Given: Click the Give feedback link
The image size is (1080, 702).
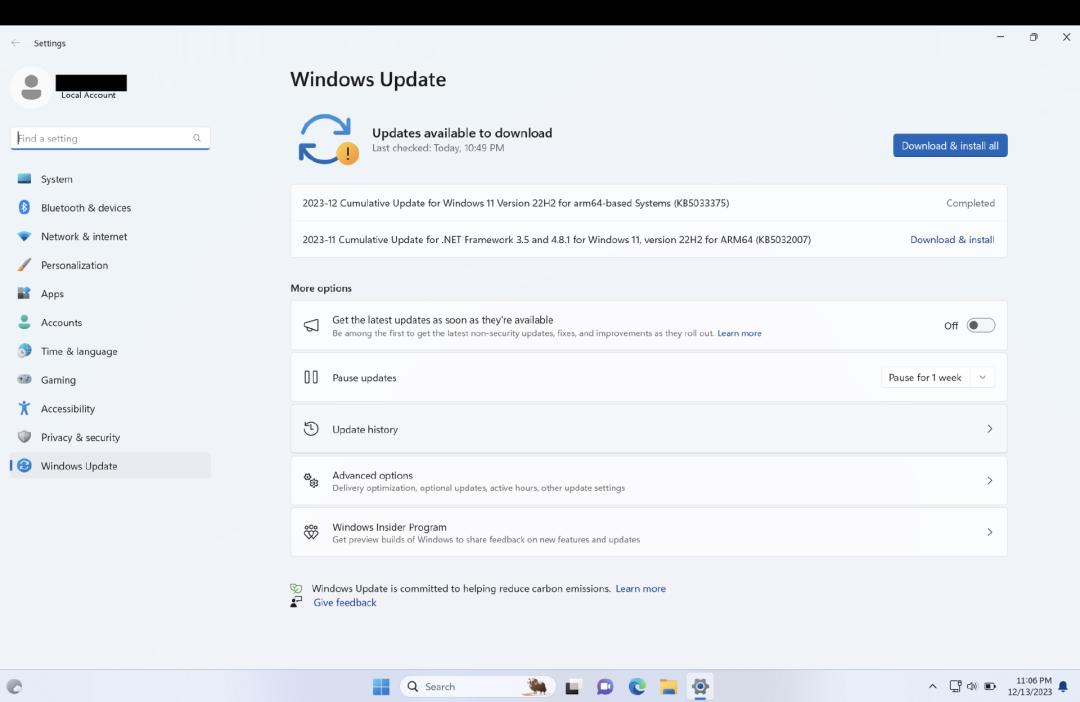Looking at the screenshot, I should point(344,602).
